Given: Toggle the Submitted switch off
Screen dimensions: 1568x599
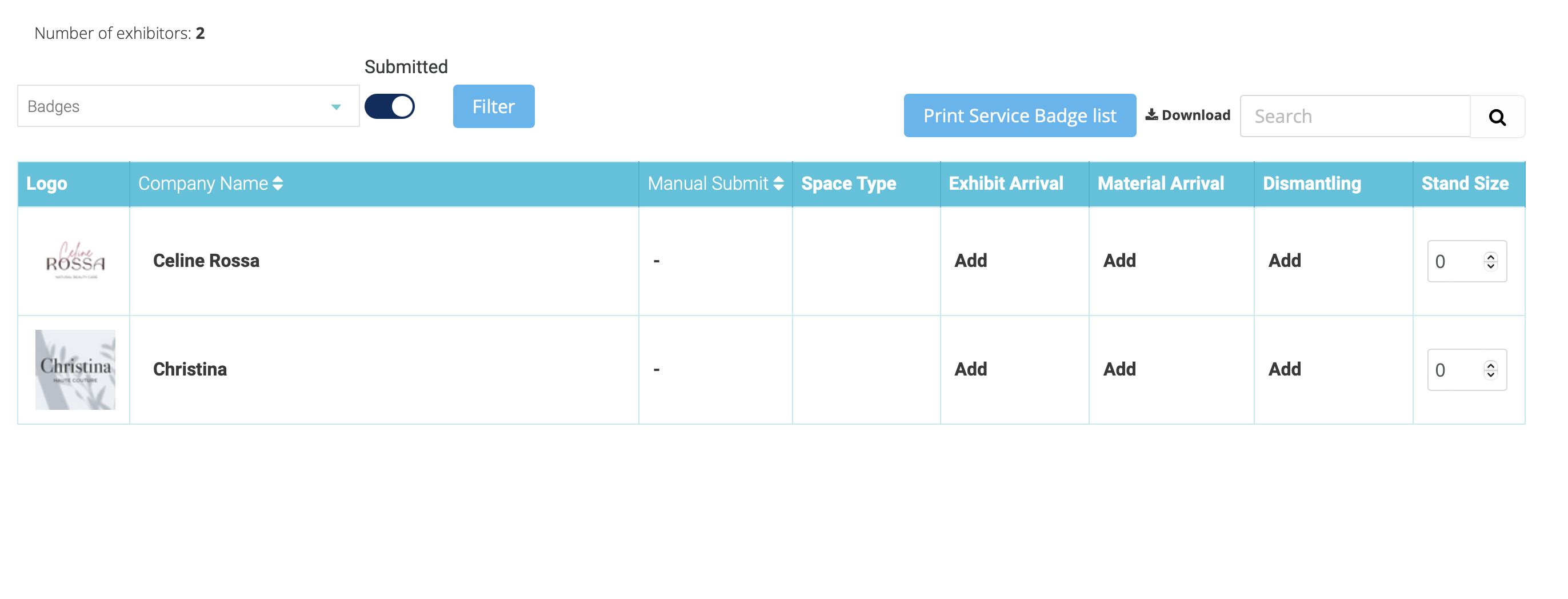Looking at the screenshot, I should point(390,106).
